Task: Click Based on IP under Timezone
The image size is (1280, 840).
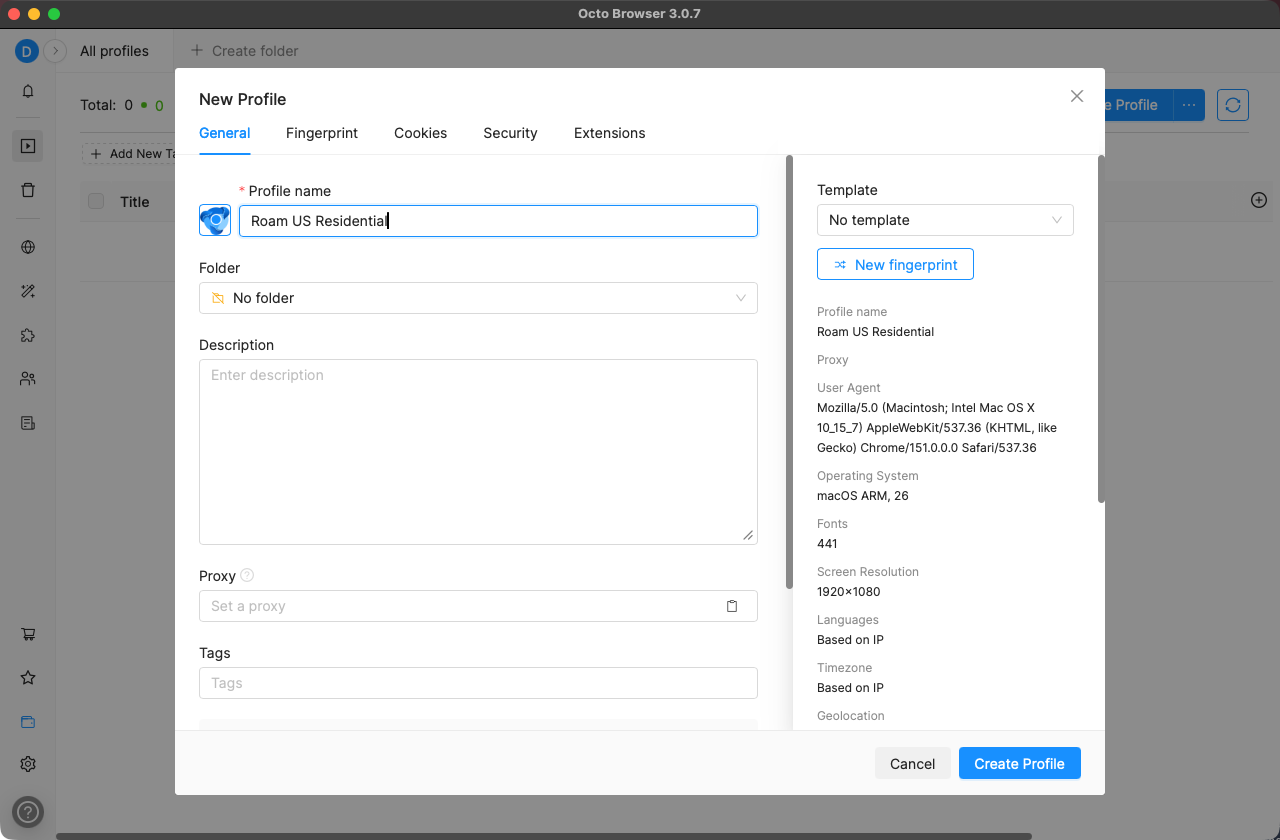Action: (850, 688)
